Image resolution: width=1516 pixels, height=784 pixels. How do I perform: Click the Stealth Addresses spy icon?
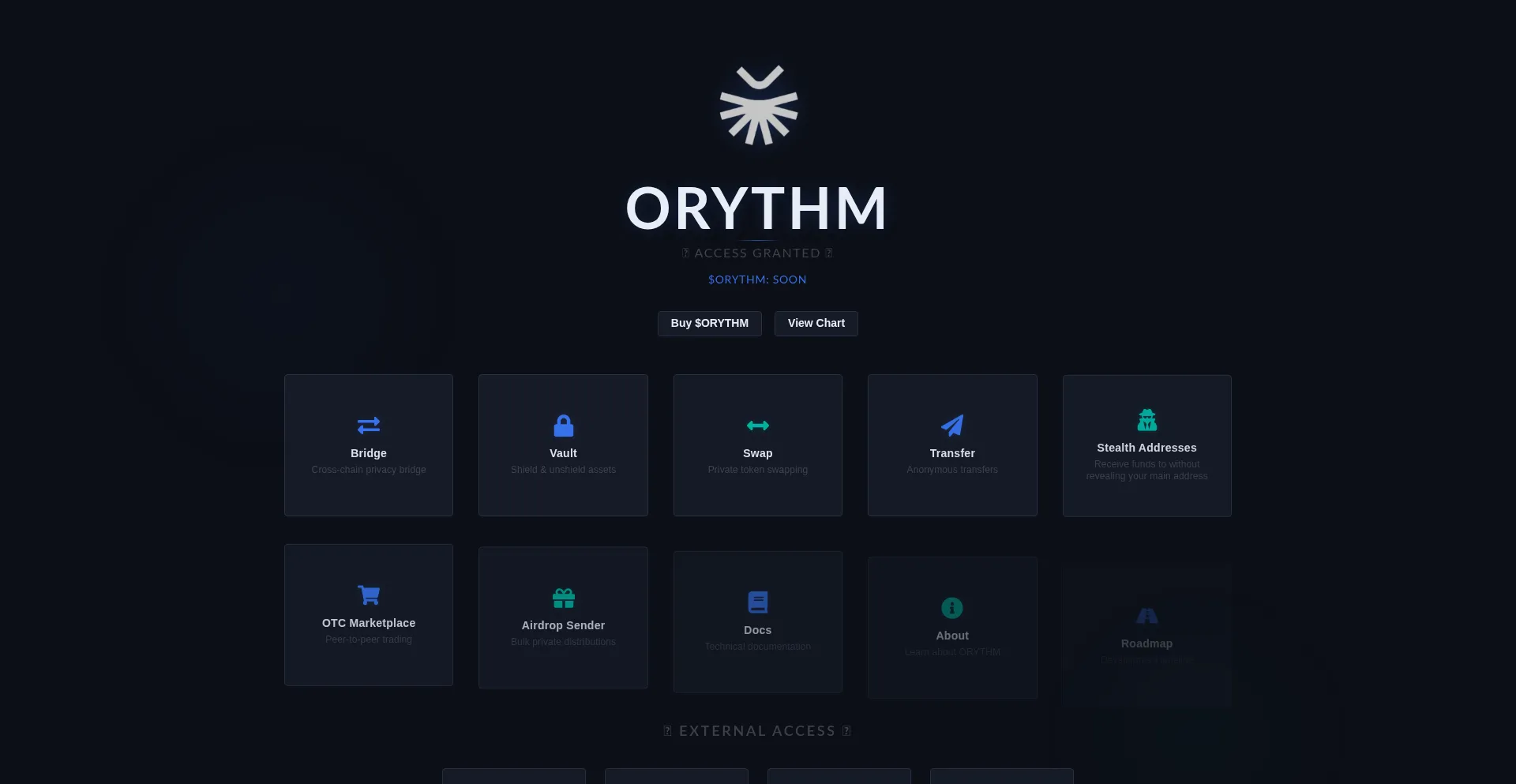click(x=1146, y=420)
